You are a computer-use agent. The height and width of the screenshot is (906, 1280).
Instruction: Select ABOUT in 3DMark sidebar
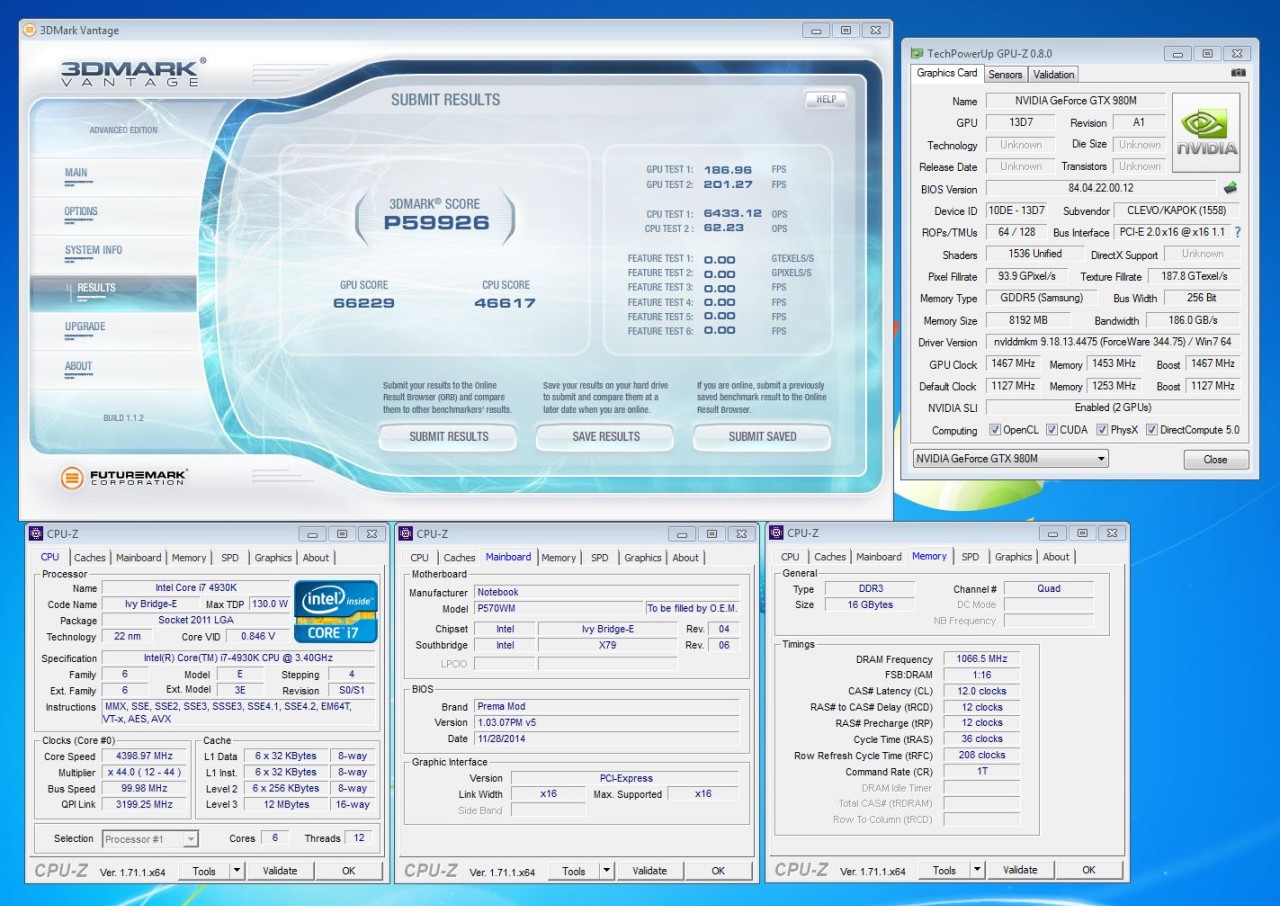click(x=113, y=368)
